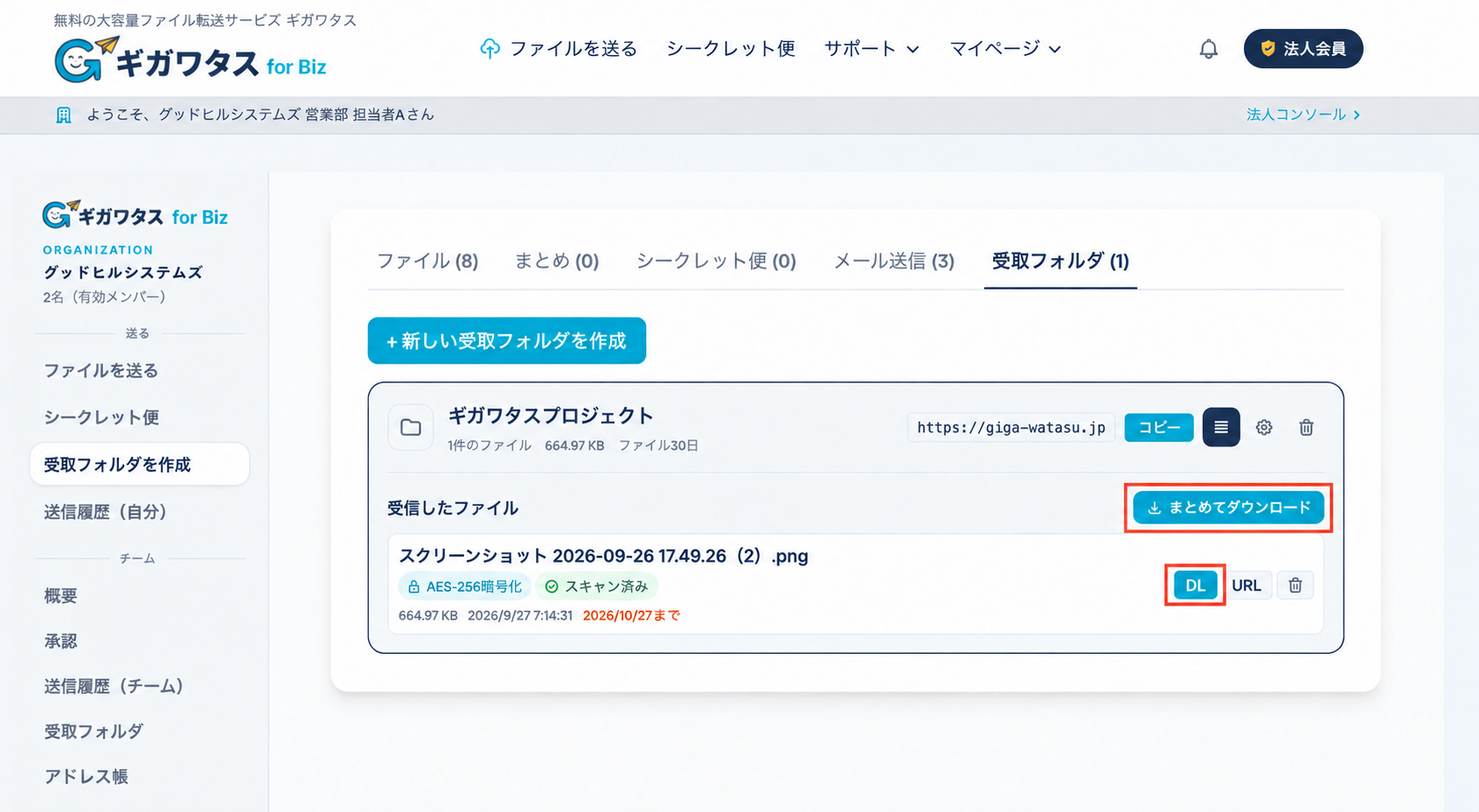Click the URL button for the screenshot file
The image size is (1479, 812).
[x=1246, y=586]
